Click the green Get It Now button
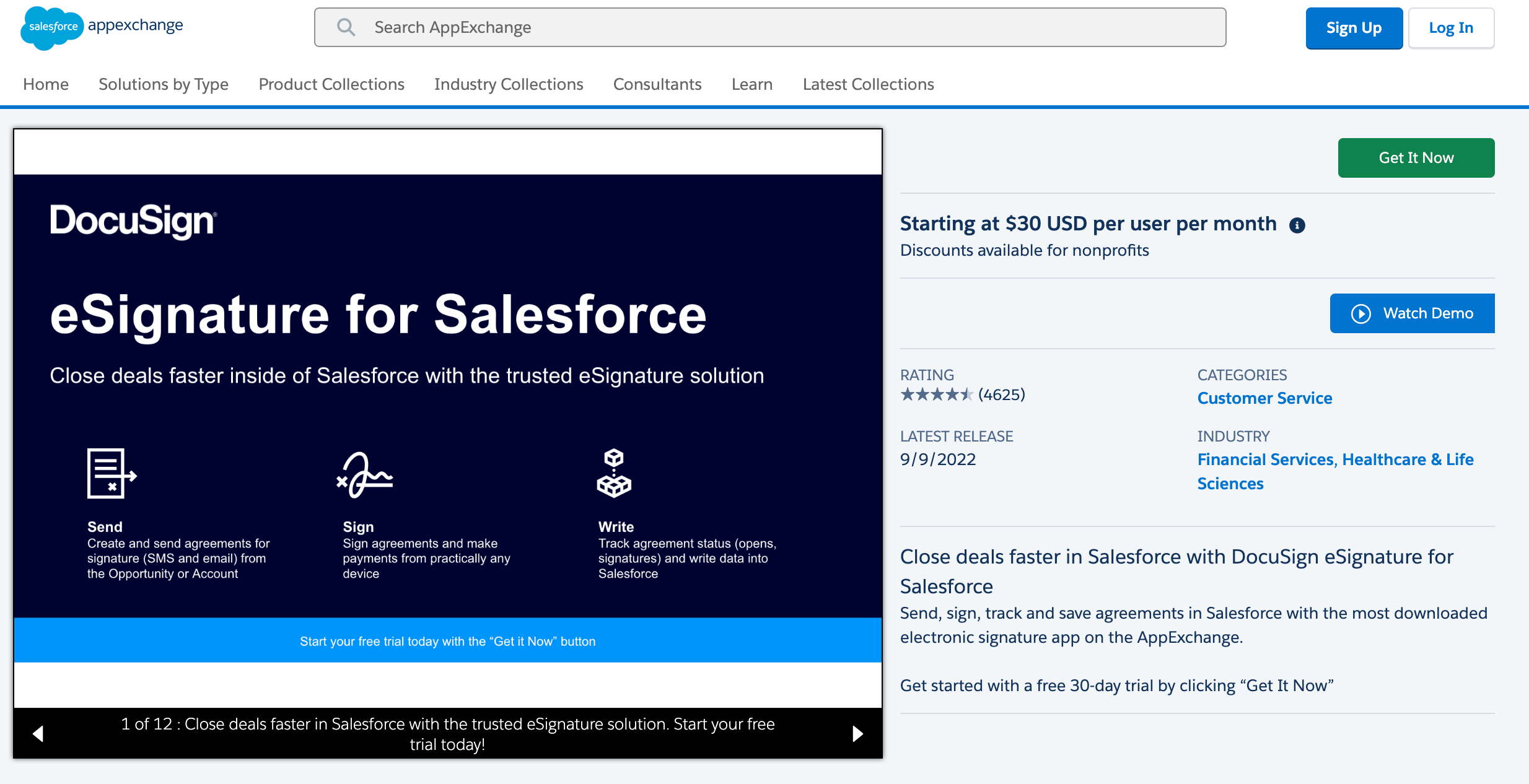Screen dimensions: 1529x784 [x=1416, y=158]
